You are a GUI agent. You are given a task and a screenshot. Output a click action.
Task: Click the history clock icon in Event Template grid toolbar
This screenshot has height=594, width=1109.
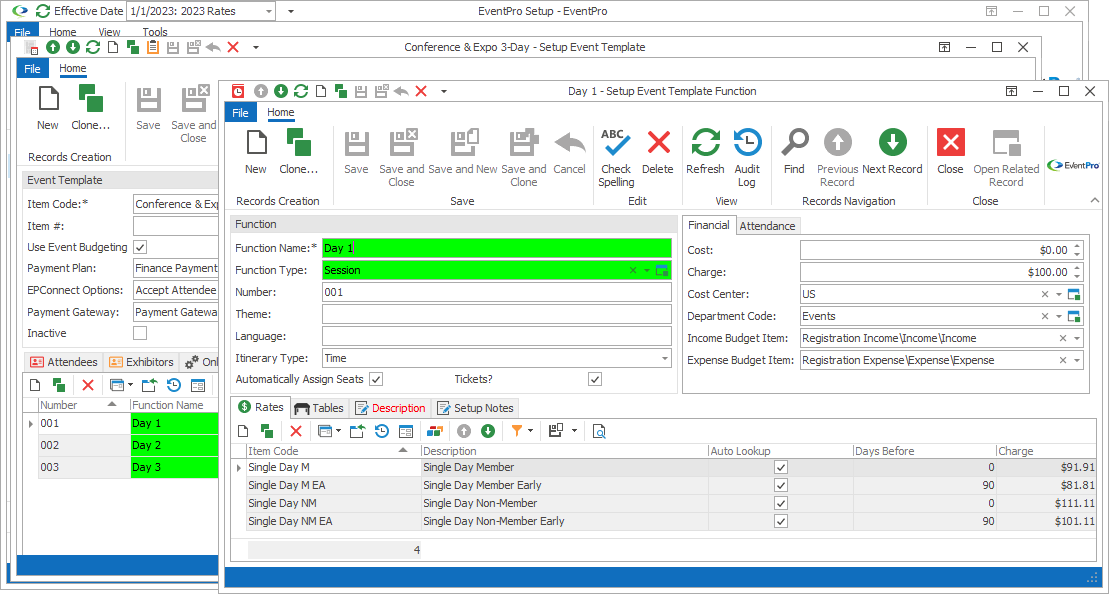(x=174, y=385)
